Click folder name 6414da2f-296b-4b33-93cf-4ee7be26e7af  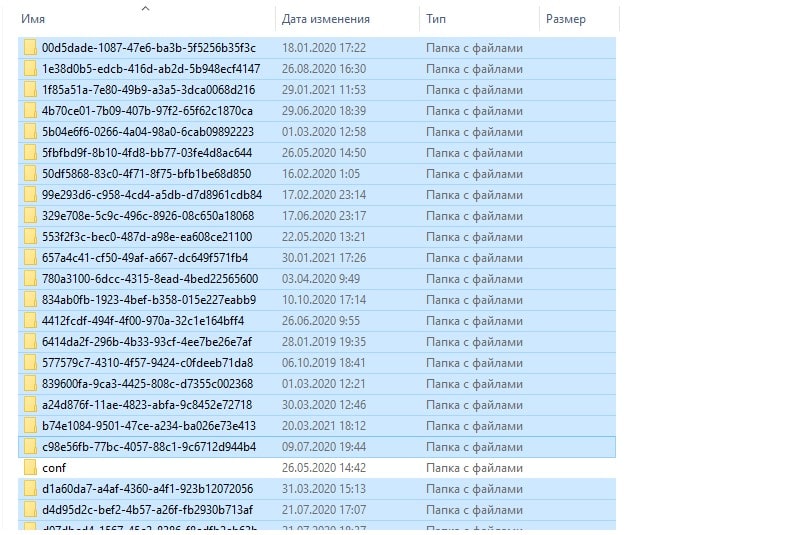point(147,341)
